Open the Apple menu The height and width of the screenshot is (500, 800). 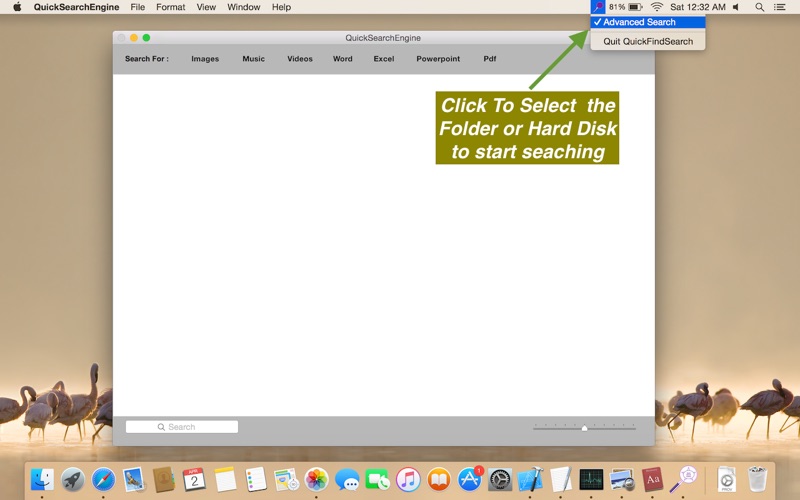tap(17, 7)
